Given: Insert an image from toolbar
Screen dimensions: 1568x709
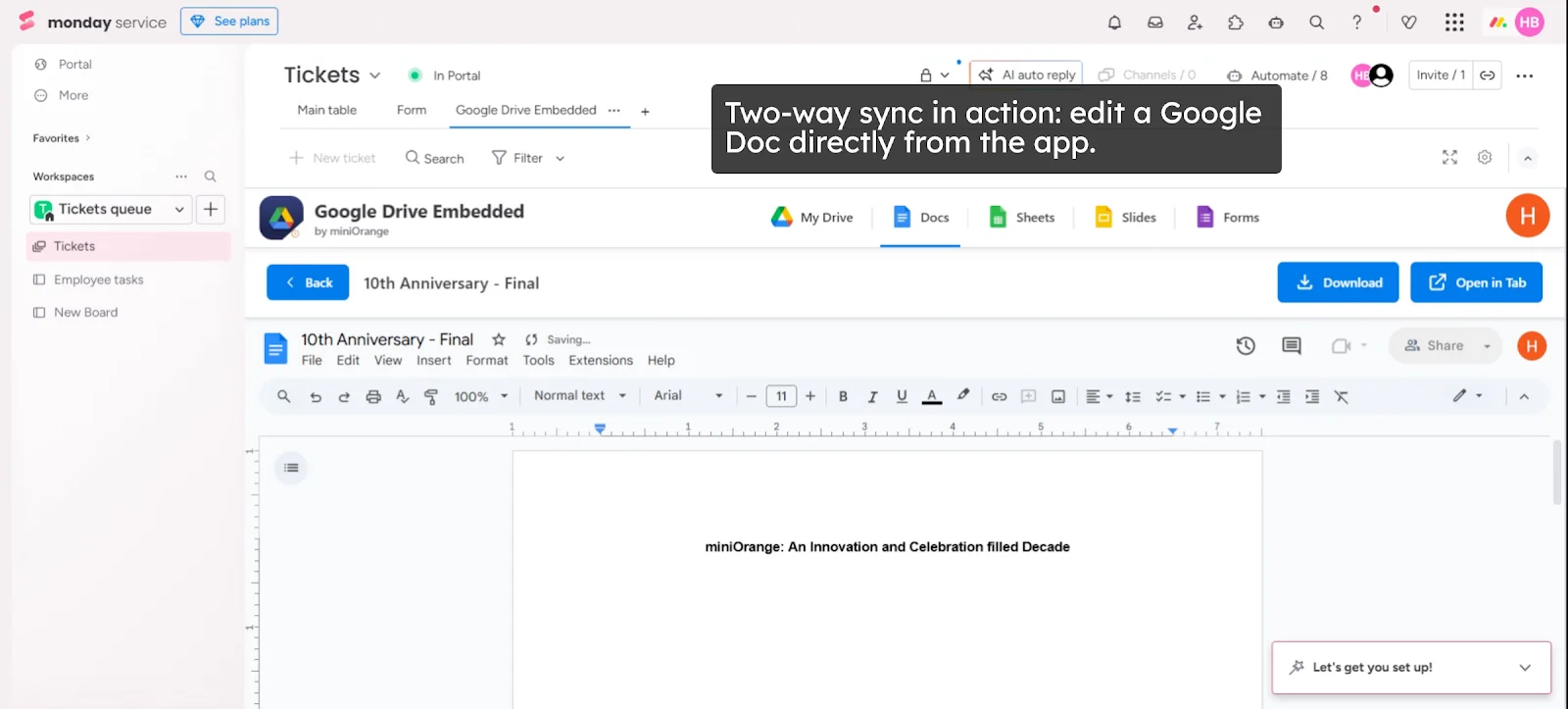Looking at the screenshot, I should tap(1058, 397).
